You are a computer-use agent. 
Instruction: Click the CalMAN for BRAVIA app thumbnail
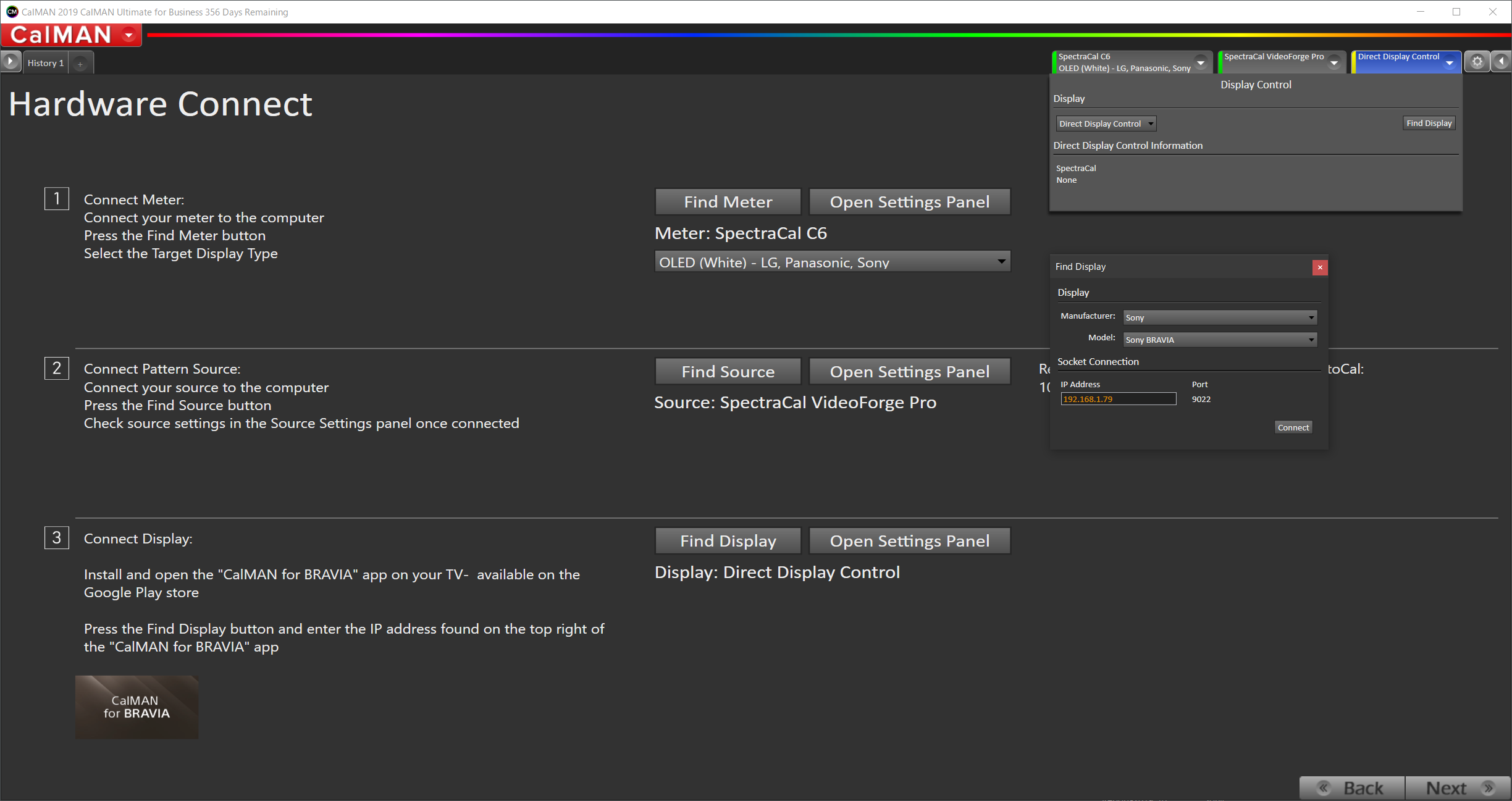click(136, 707)
